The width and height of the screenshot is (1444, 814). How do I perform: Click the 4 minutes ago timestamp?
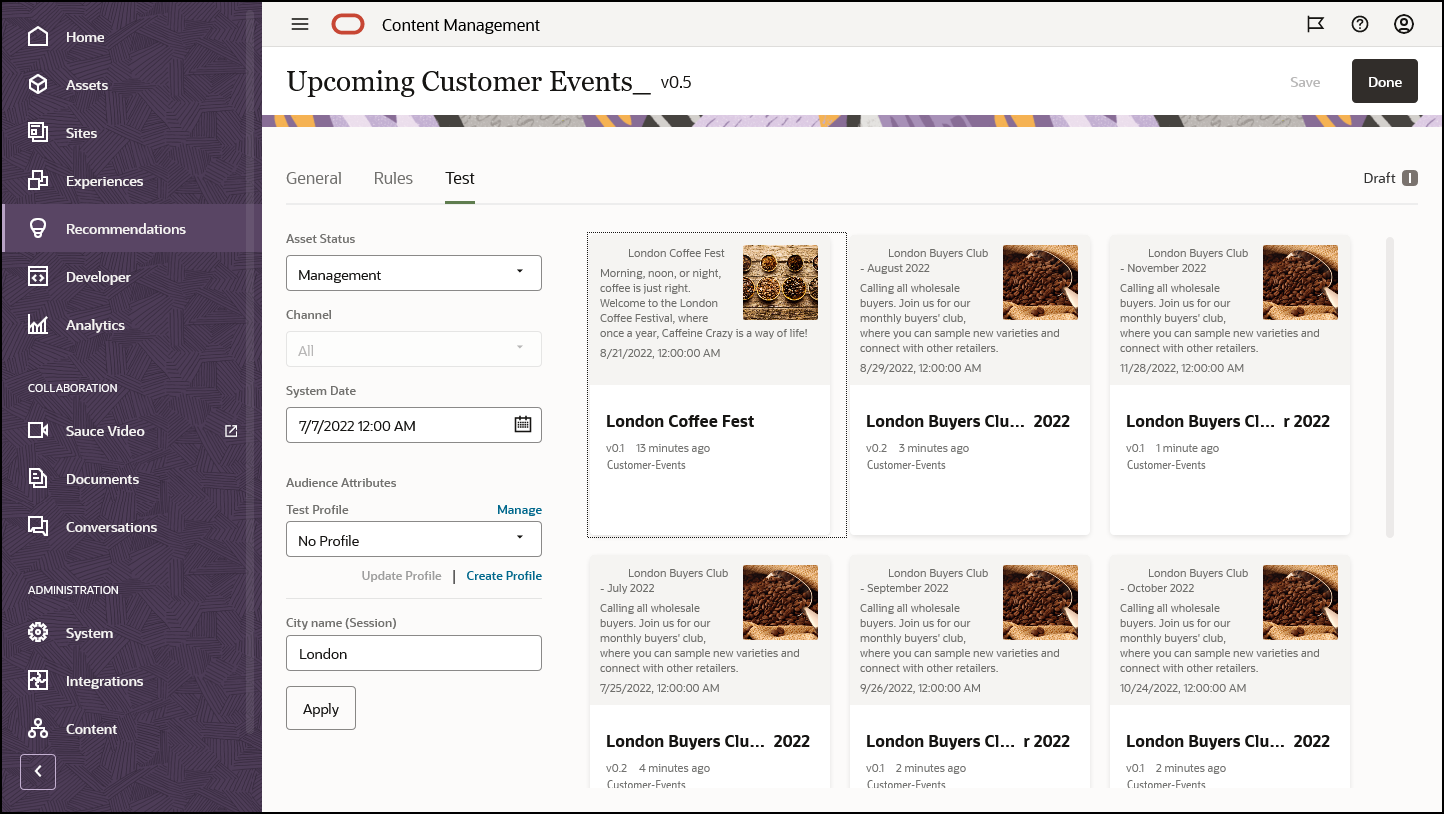[674, 768]
